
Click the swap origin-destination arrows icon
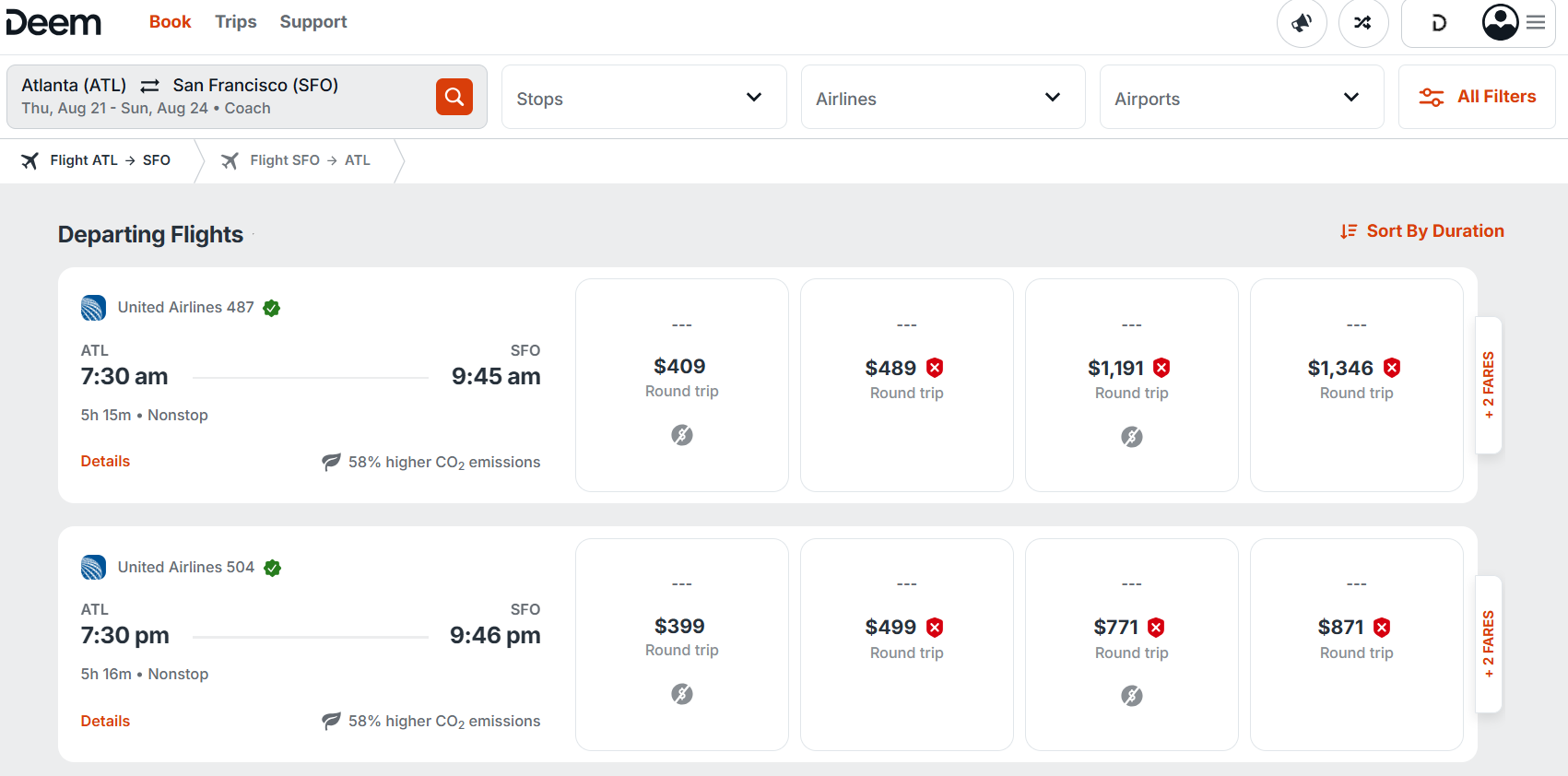coord(149,86)
